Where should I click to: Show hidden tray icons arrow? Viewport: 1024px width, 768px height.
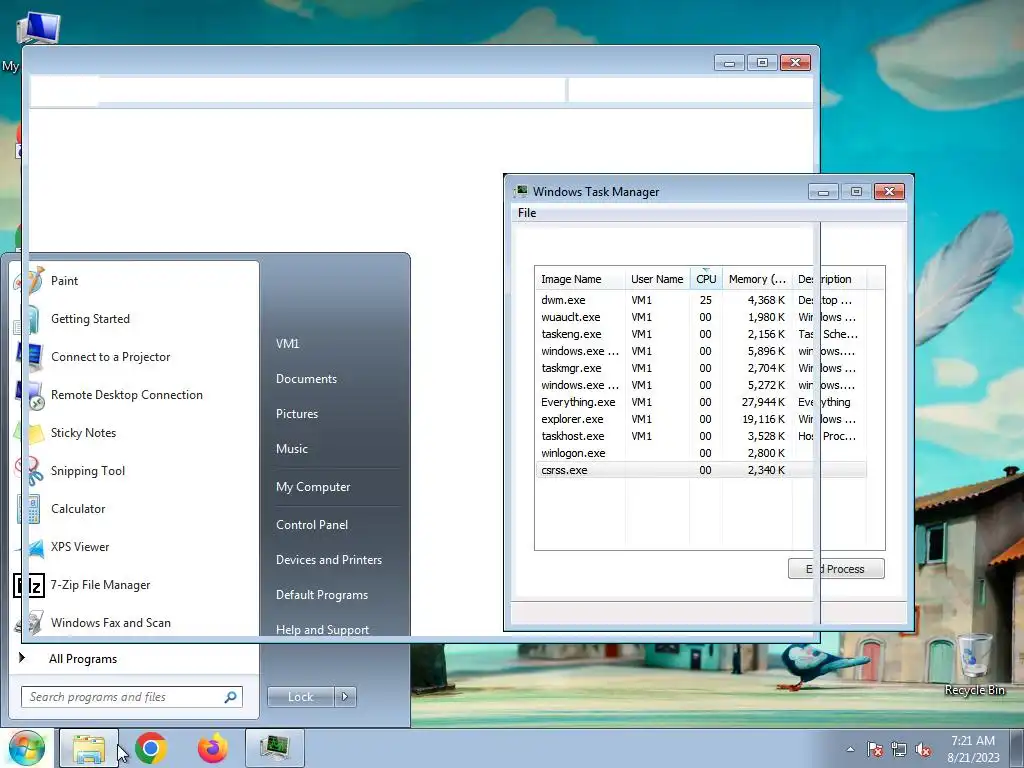pyautogui.click(x=850, y=749)
